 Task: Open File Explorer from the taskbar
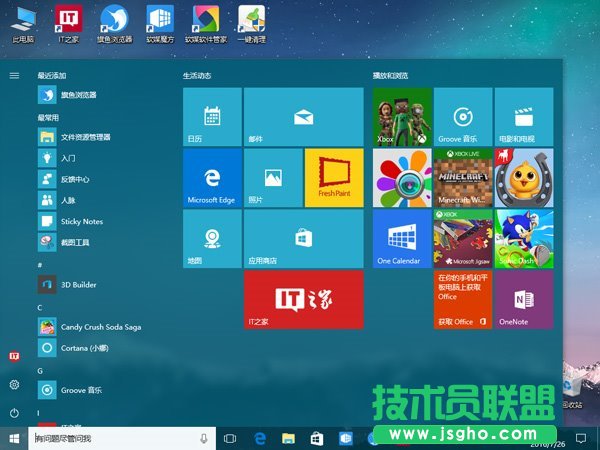click(x=288, y=439)
